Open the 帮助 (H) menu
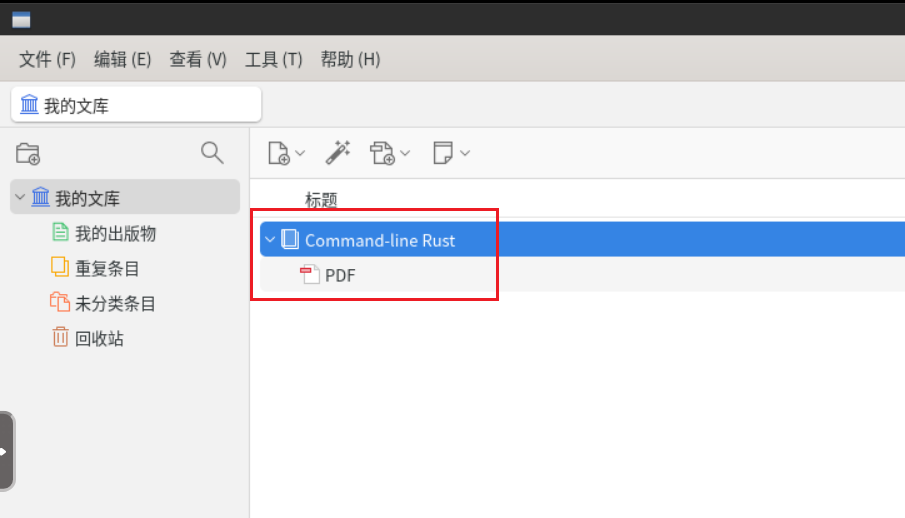 point(350,59)
